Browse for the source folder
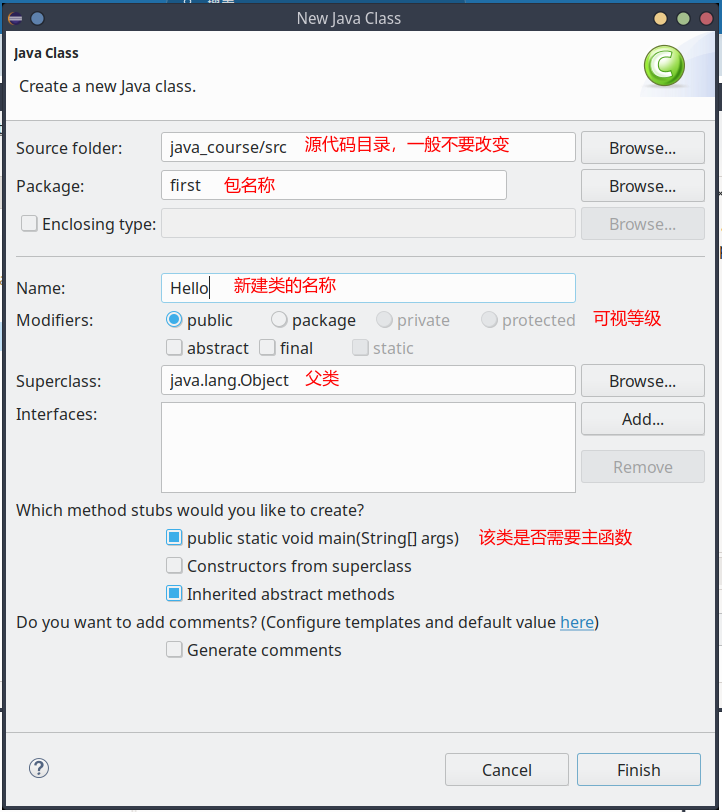This screenshot has height=812, width=722. click(x=642, y=148)
